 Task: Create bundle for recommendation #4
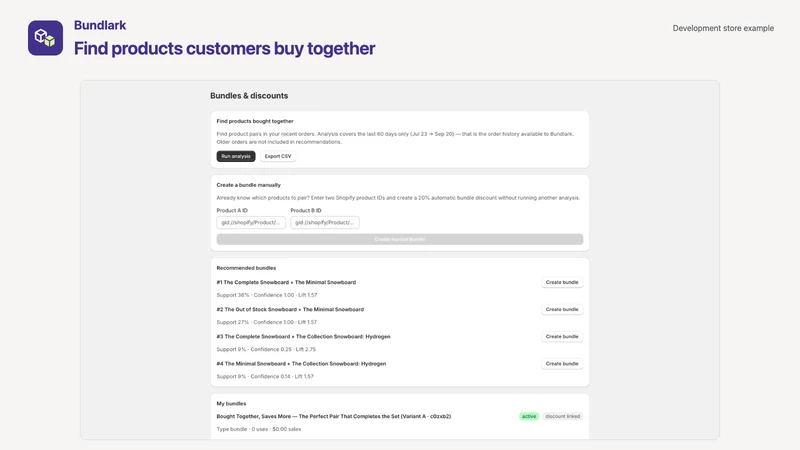pos(562,364)
